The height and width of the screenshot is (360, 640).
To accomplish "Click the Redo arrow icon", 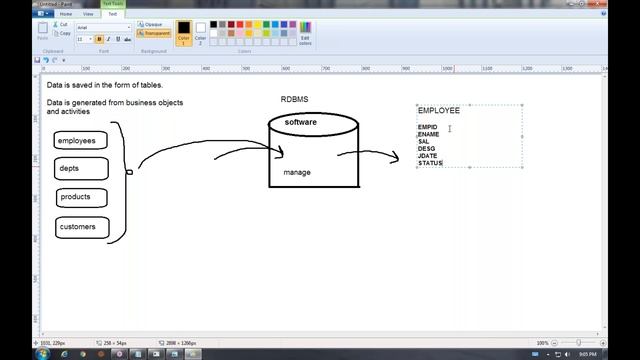I will point(55,60).
